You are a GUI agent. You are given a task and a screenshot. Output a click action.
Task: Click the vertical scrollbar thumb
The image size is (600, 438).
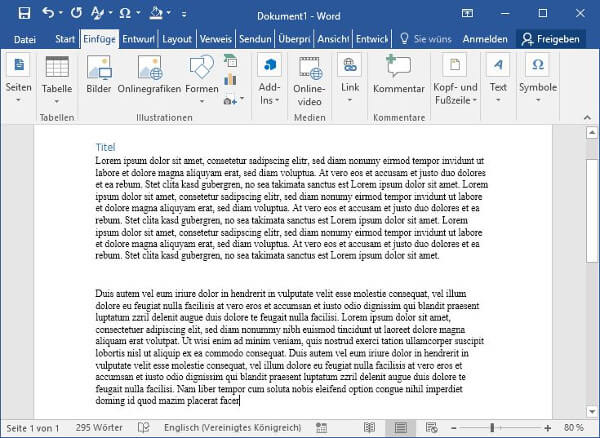point(592,210)
